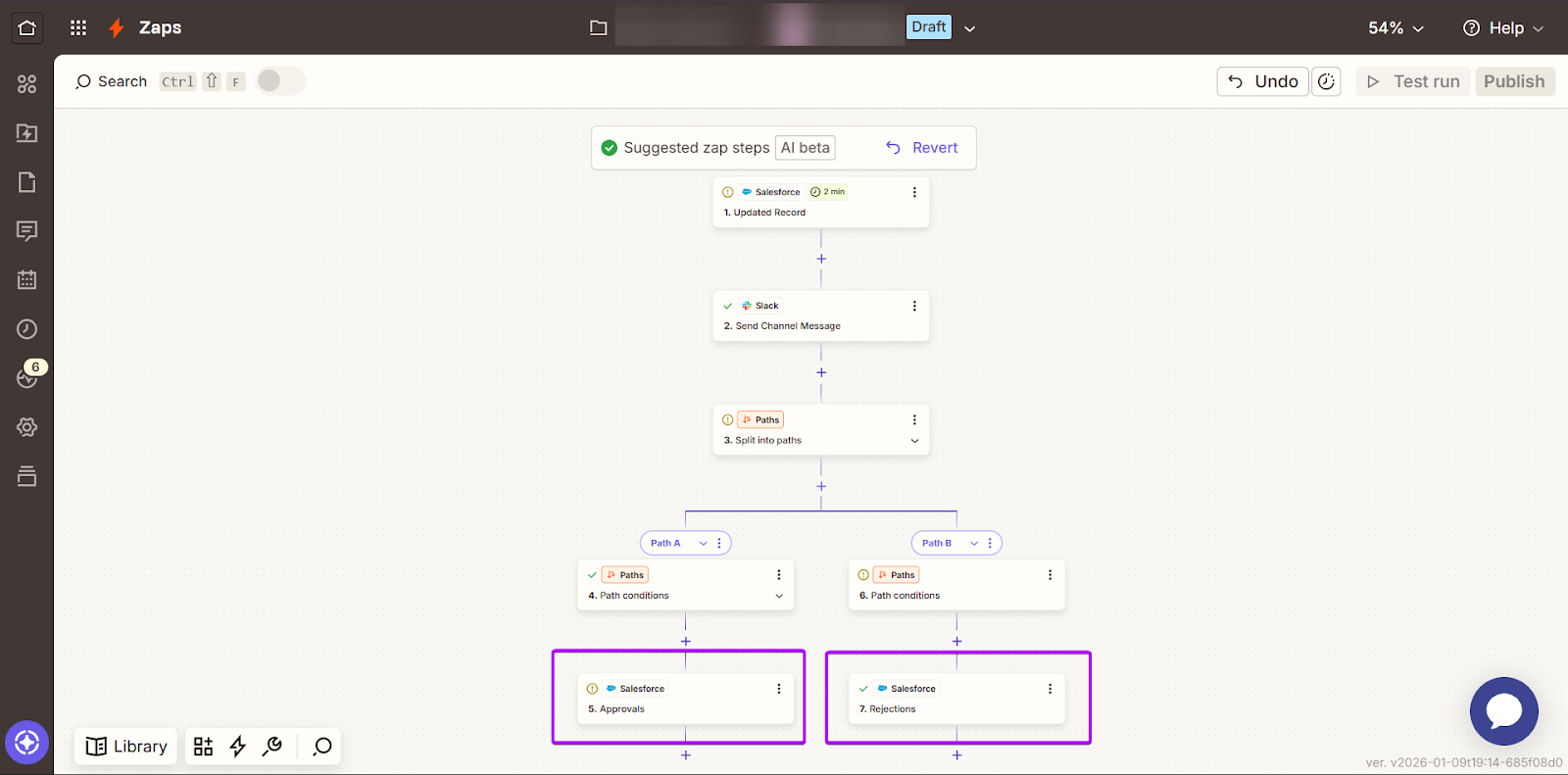Open three-dot menu on Updated Record step
The width and height of the screenshot is (1568, 775).
click(x=914, y=192)
